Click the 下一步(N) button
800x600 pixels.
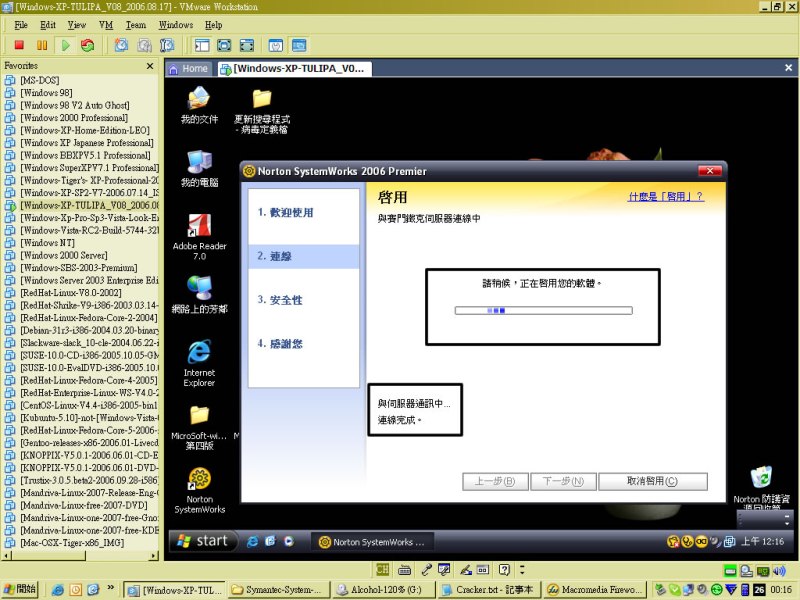[563, 481]
